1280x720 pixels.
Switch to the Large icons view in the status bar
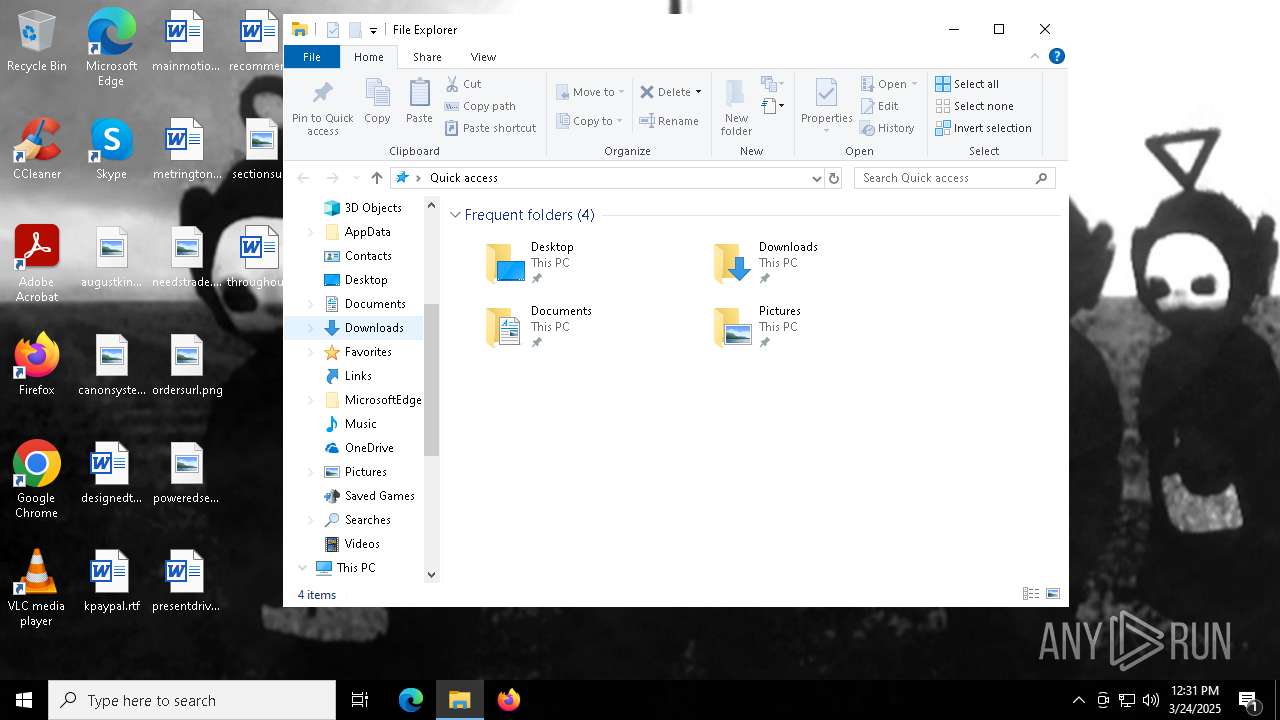pyautogui.click(x=1053, y=594)
